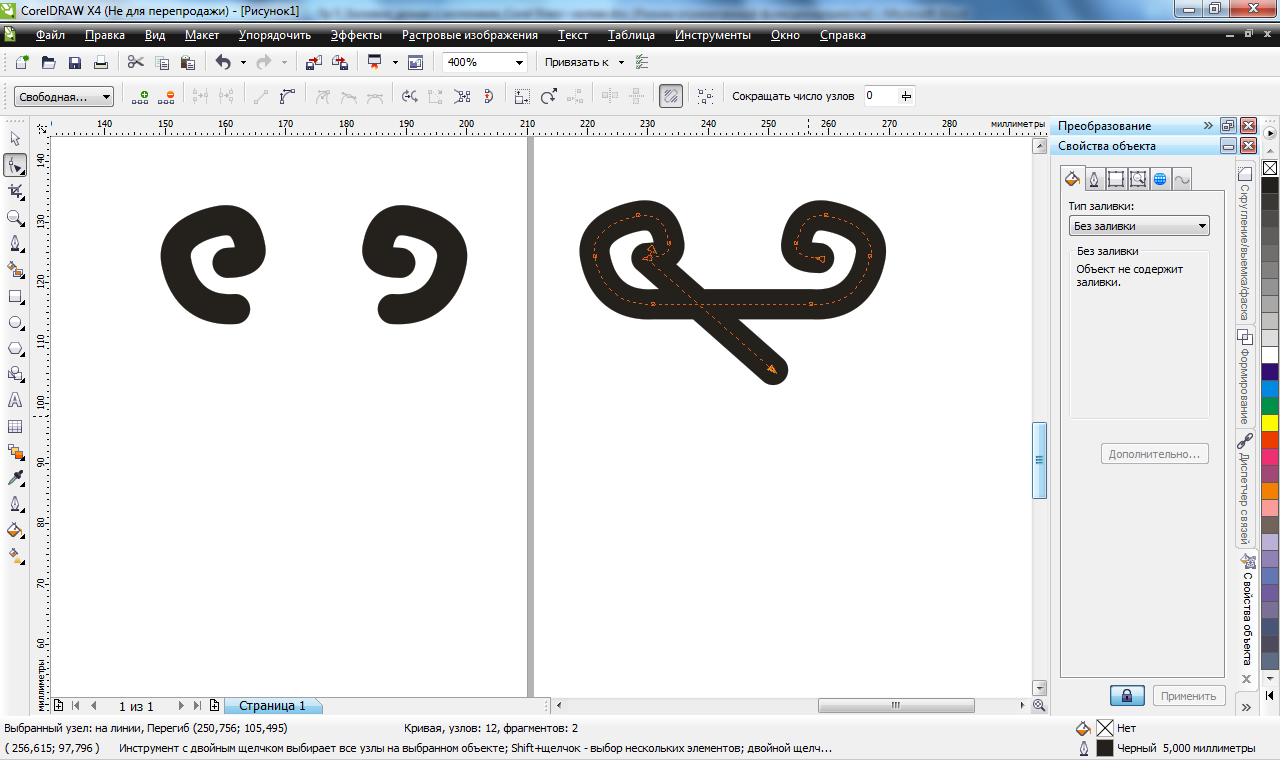Select the Shape edit tool

point(15,165)
